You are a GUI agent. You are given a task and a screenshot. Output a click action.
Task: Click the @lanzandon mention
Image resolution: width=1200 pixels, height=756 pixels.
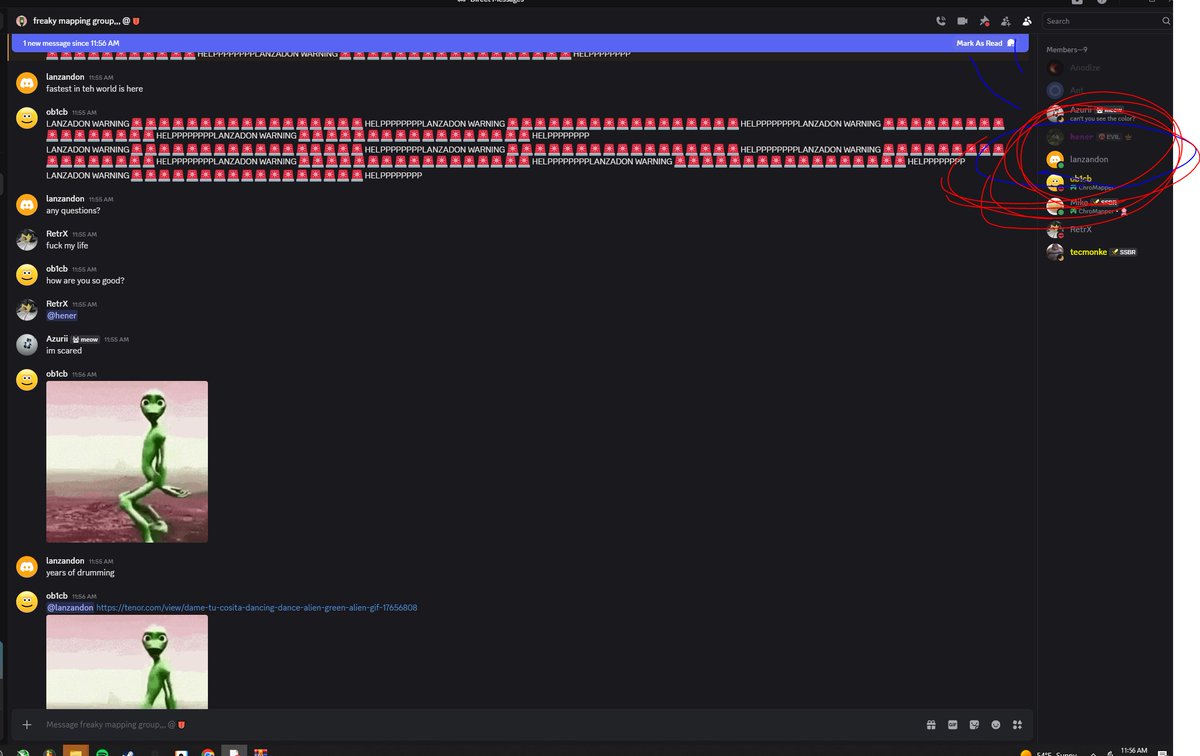pyautogui.click(x=70, y=607)
